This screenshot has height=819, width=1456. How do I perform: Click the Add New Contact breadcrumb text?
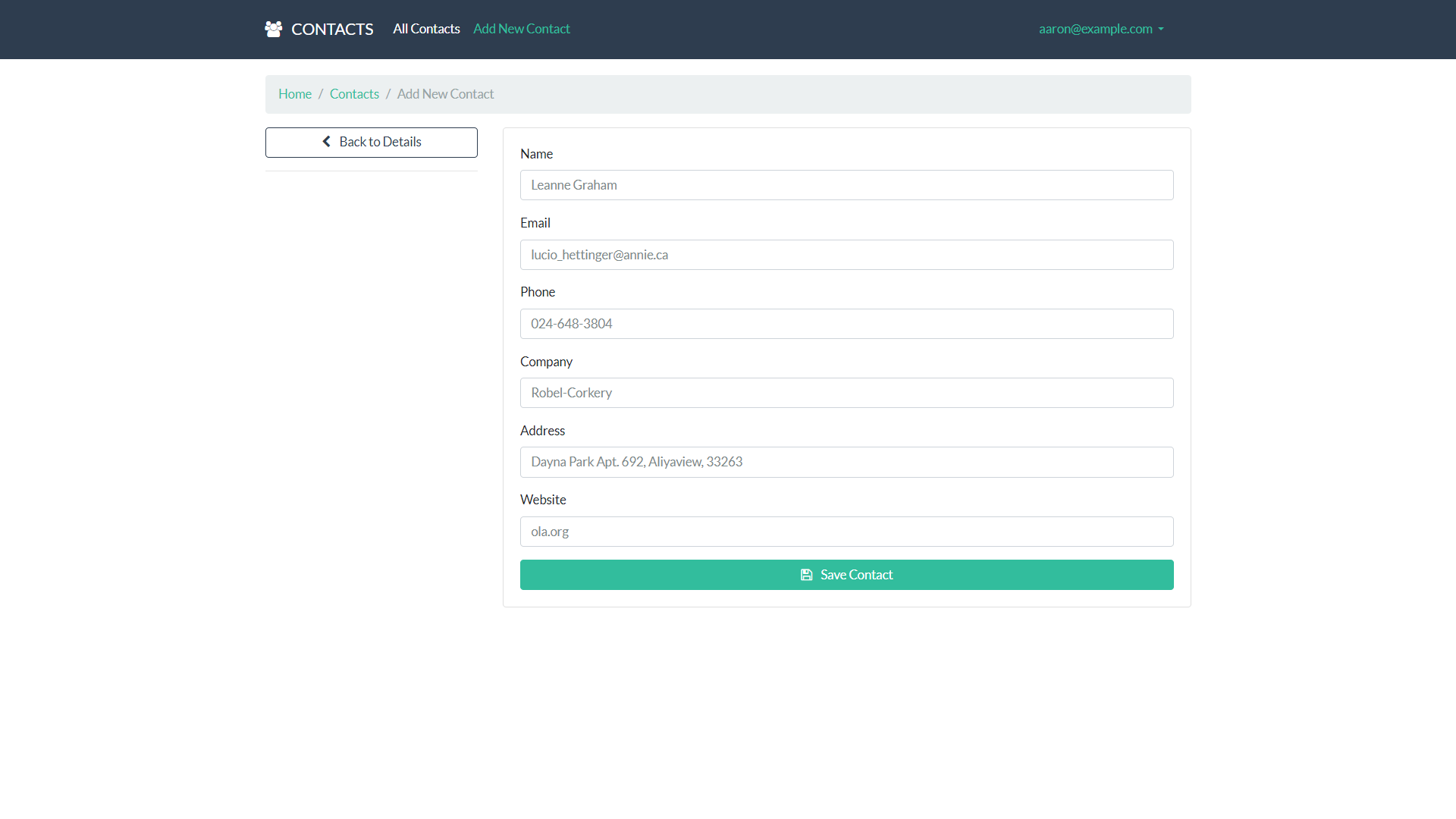pyautogui.click(x=445, y=94)
